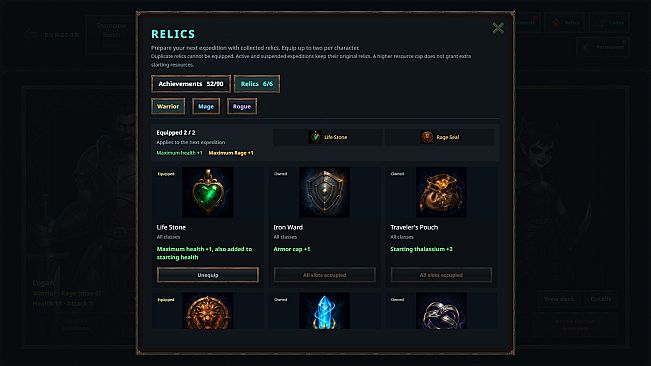This screenshot has height=366, width=651.
Task: Open the Relics 6/6 tab
Action: [x=257, y=84]
